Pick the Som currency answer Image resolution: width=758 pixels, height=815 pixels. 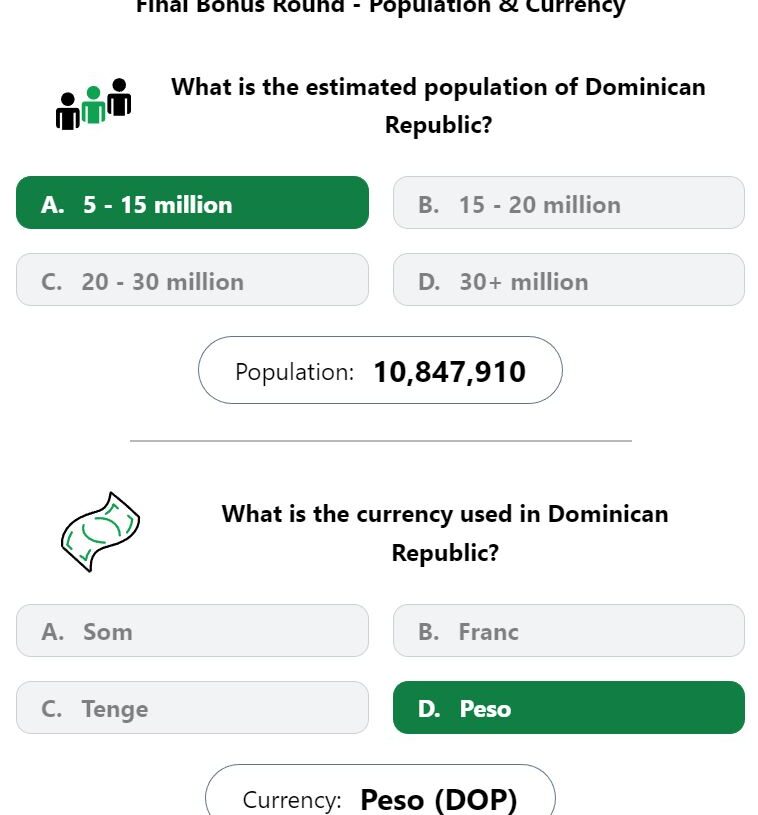pyautogui.click(x=192, y=630)
